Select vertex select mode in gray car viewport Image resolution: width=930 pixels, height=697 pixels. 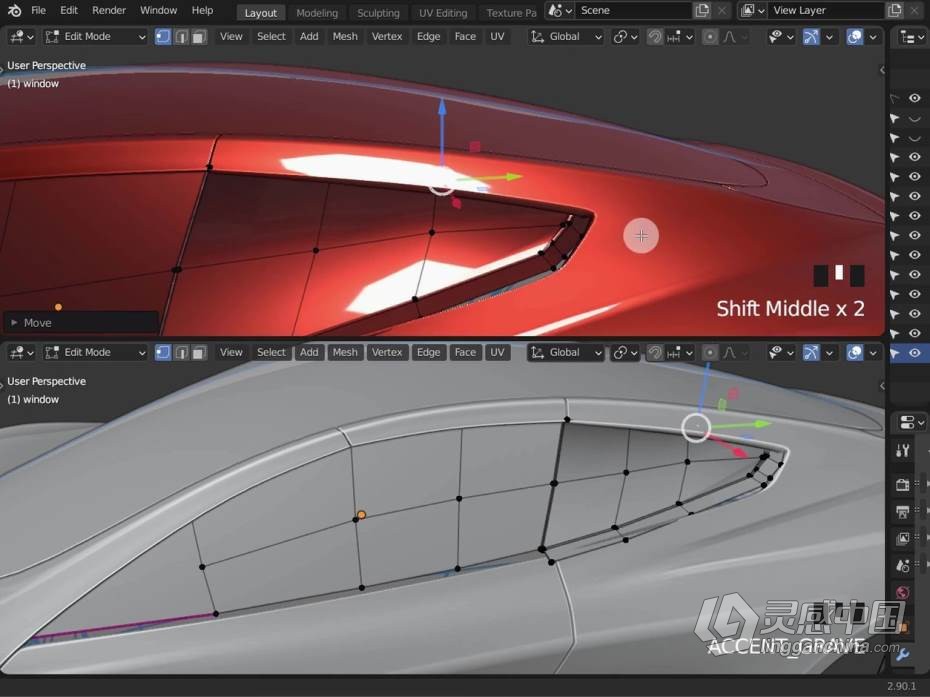pyautogui.click(x=163, y=353)
